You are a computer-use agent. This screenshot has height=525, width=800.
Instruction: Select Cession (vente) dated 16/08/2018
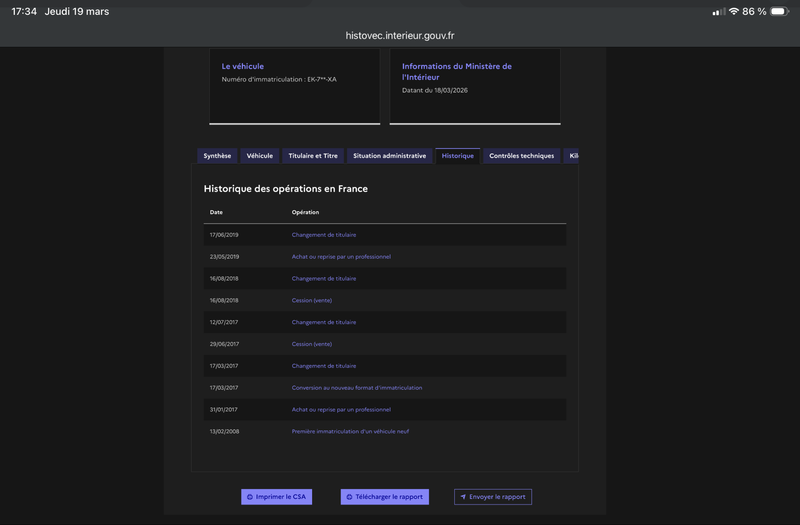pyautogui.click(x=312, y=300)
